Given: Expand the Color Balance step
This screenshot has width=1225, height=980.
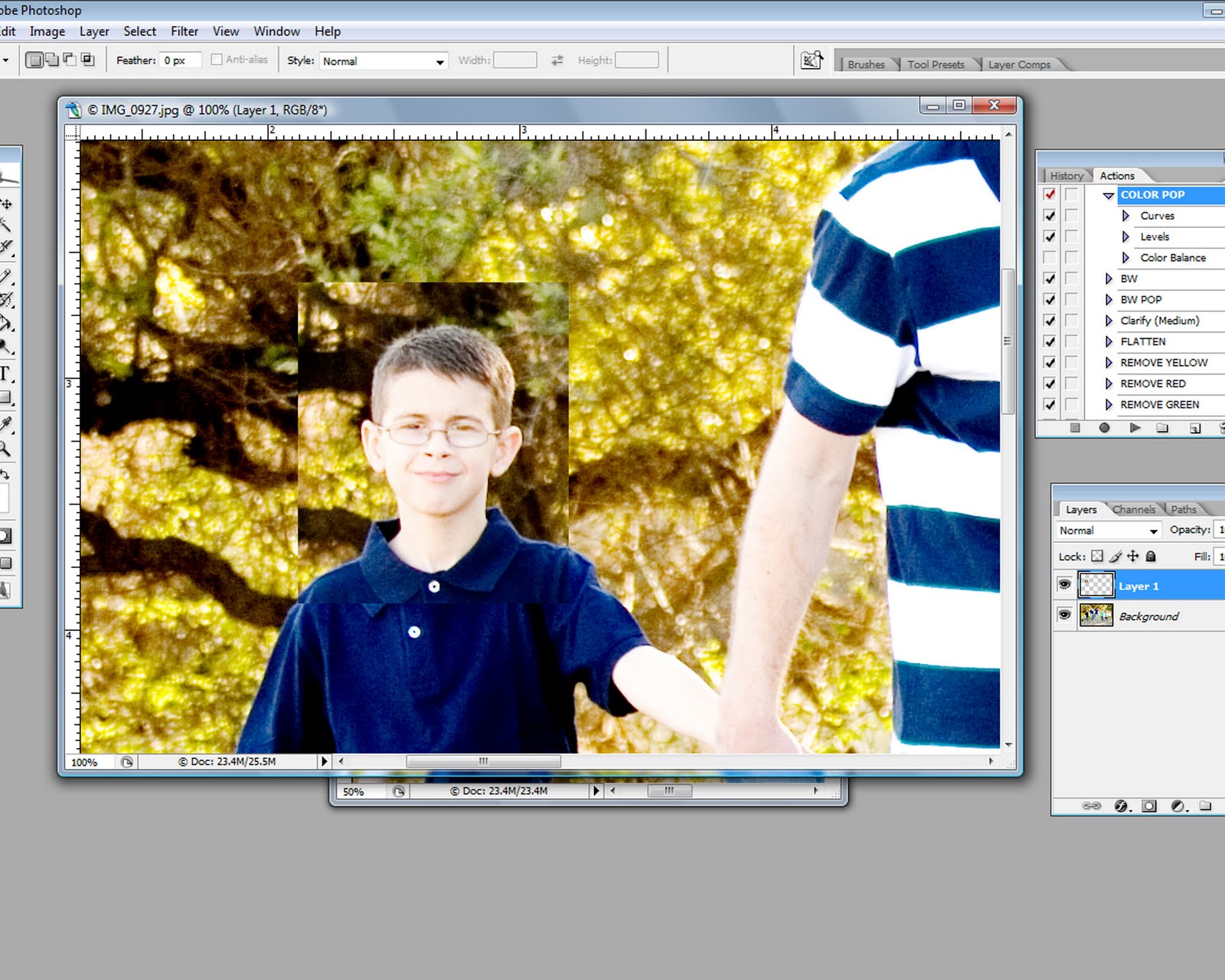Looking at the screenshot, I should [x=1125, y=258].
